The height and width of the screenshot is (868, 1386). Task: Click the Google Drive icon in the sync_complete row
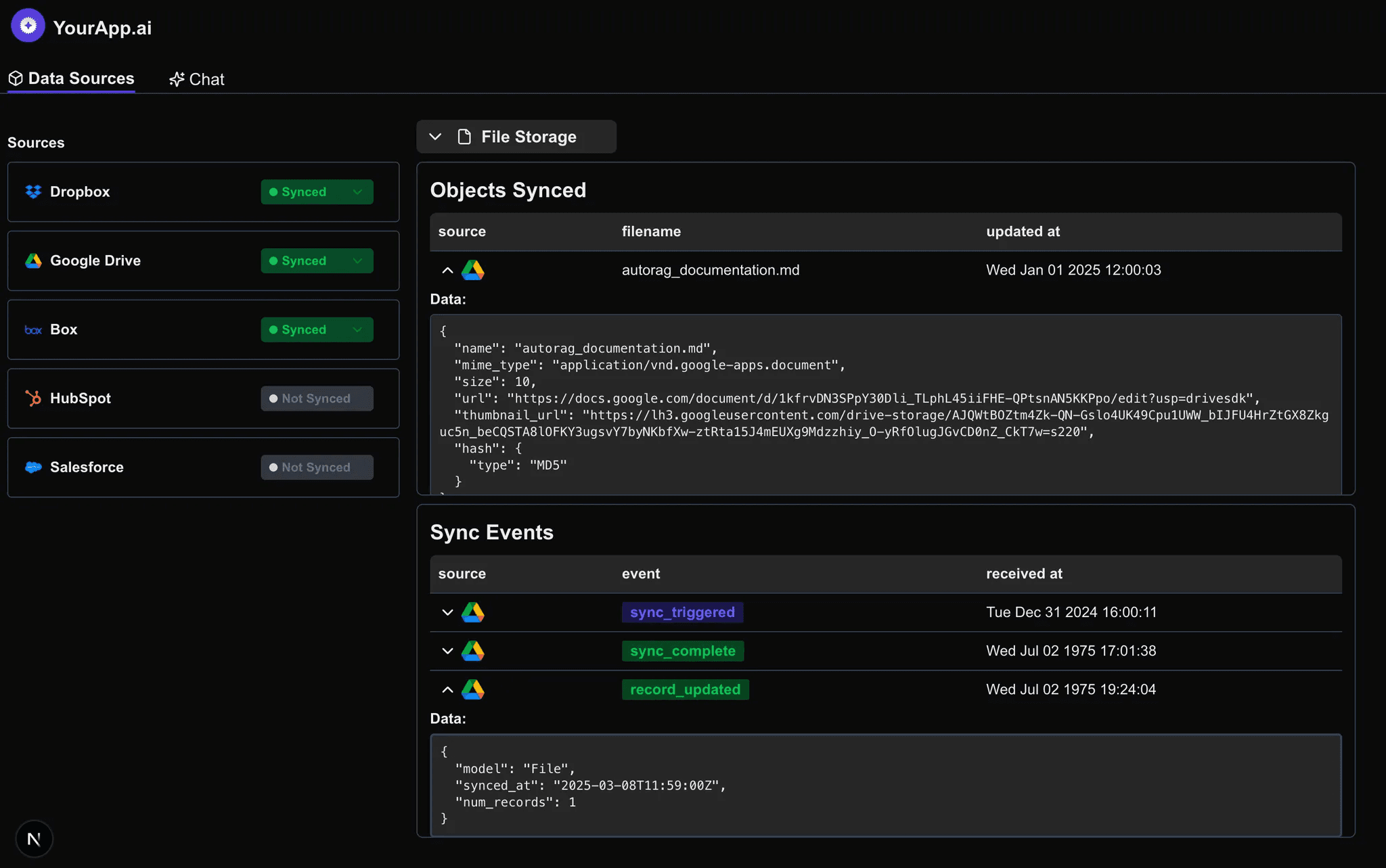(472, 651)
